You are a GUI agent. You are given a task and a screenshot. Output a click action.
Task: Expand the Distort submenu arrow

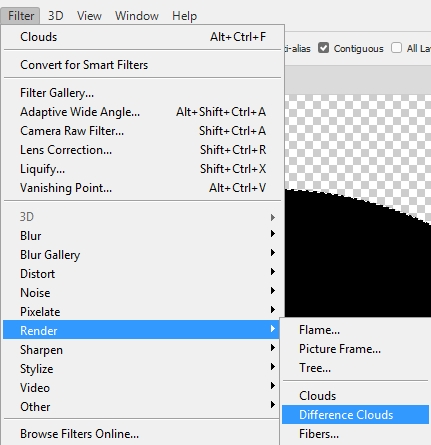(x=273, y=272)
